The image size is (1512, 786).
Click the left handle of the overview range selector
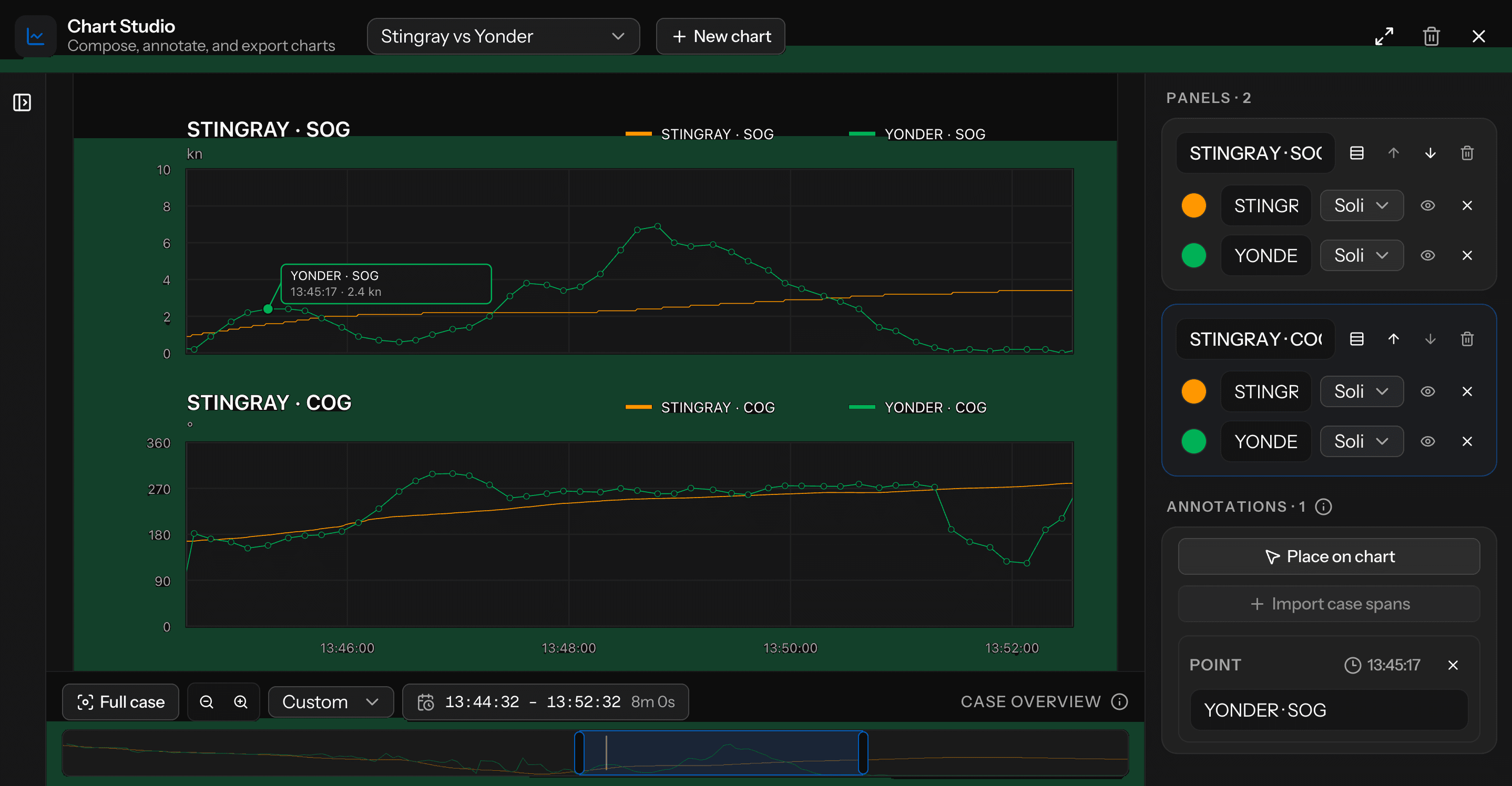[579, 753]
